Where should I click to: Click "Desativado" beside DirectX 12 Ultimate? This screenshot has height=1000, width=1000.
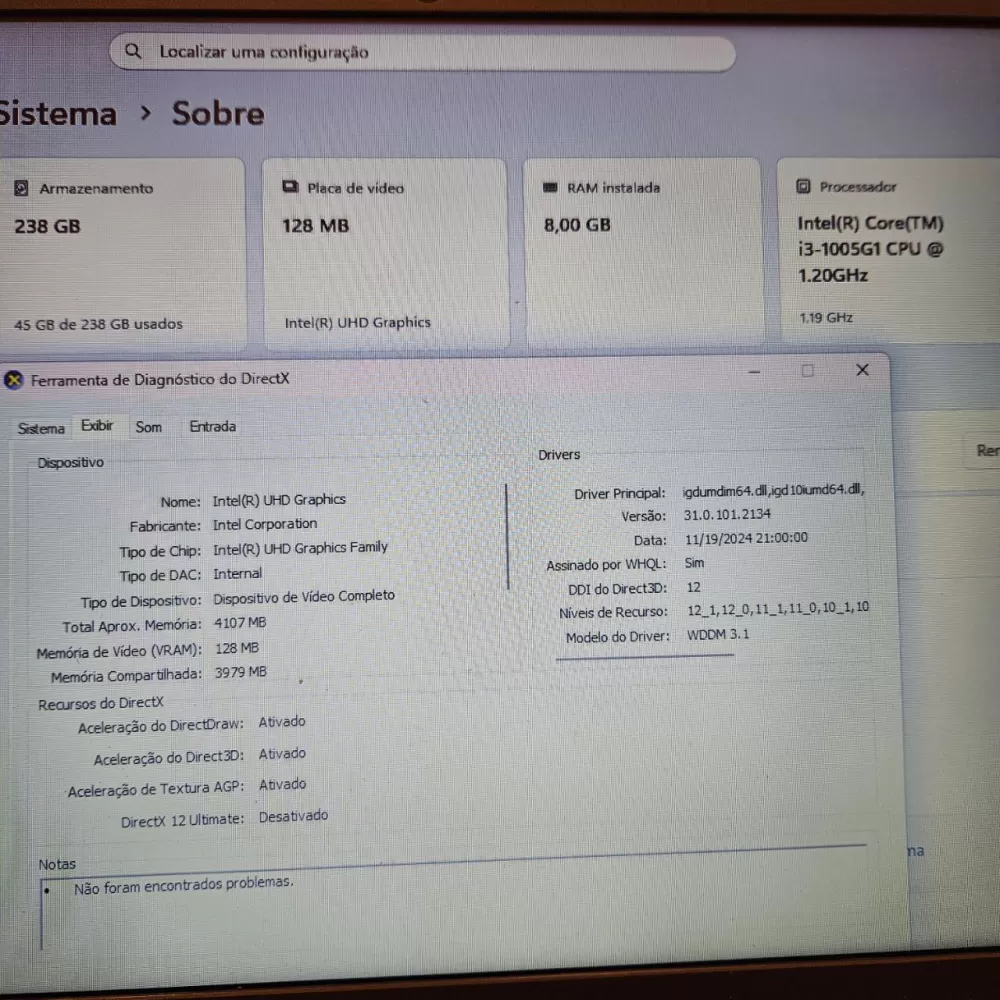pyautogui.click(x=293, y=816)
